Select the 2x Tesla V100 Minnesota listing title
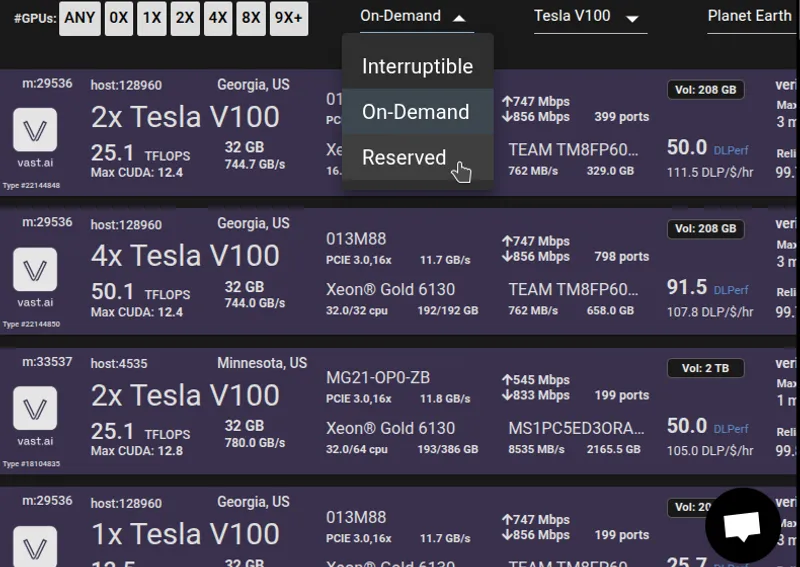 pos(185,395)
